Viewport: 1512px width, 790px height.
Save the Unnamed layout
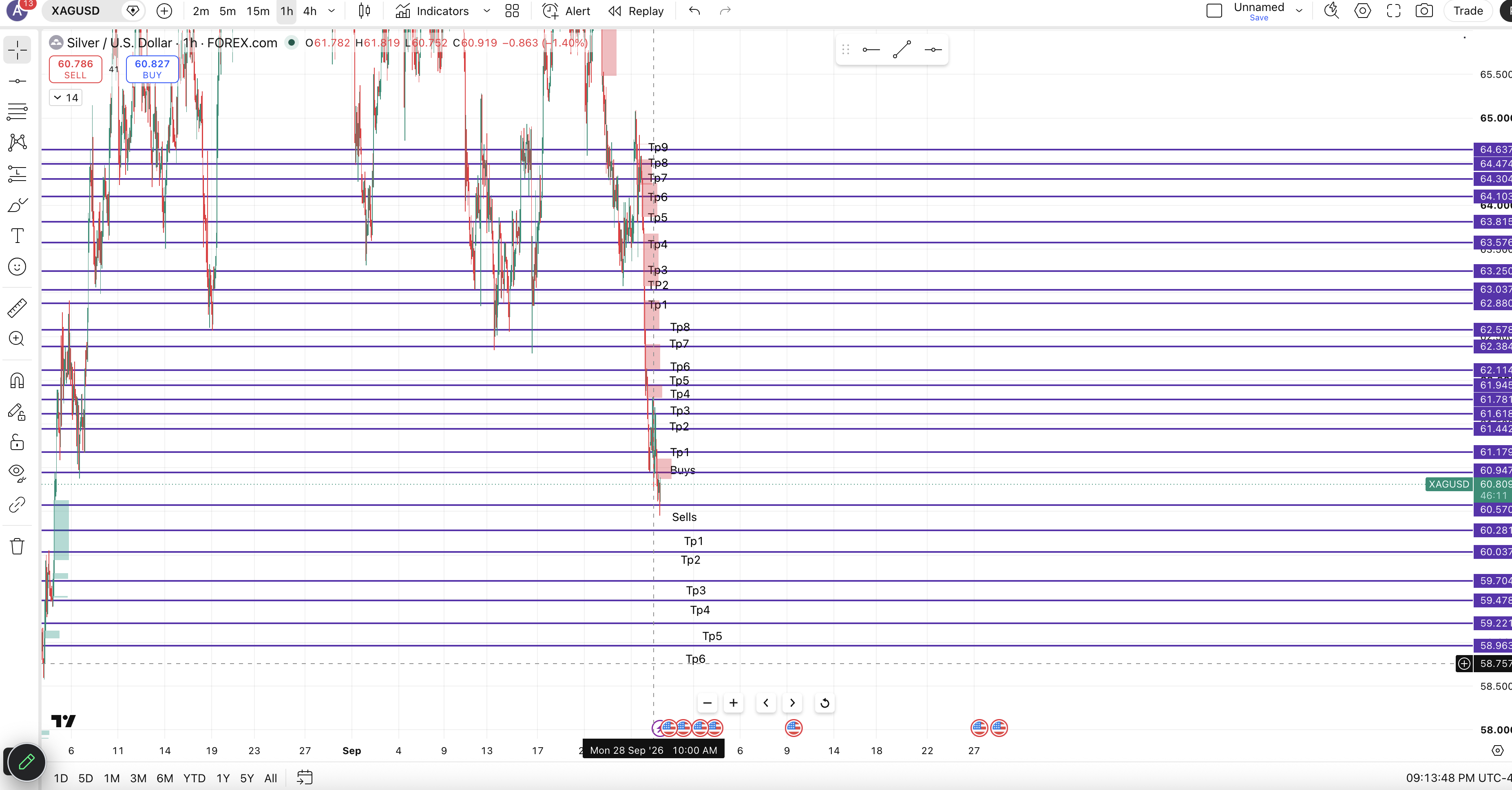coord(1258,18)
